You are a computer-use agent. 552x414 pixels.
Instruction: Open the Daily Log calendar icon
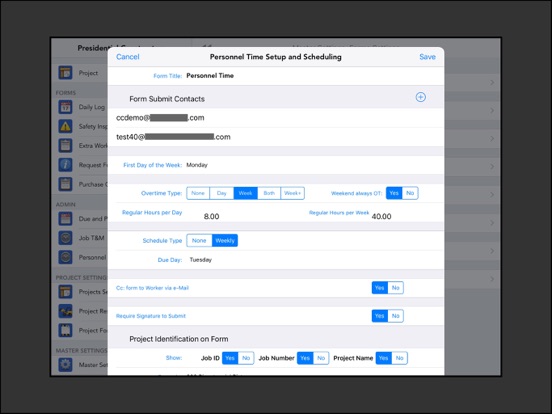point(65,107)
